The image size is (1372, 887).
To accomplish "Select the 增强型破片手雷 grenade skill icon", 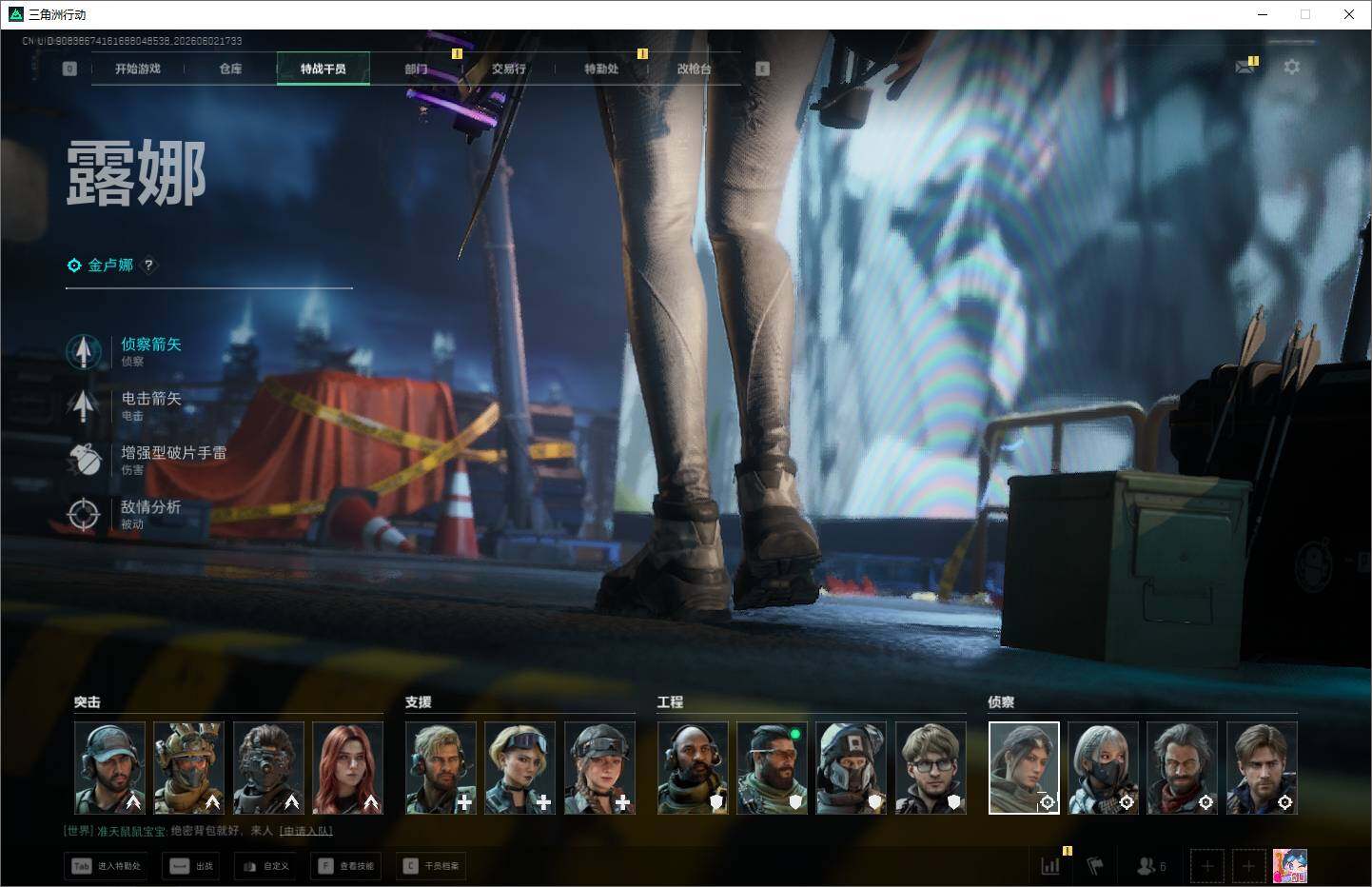I will tap(84, 460).
